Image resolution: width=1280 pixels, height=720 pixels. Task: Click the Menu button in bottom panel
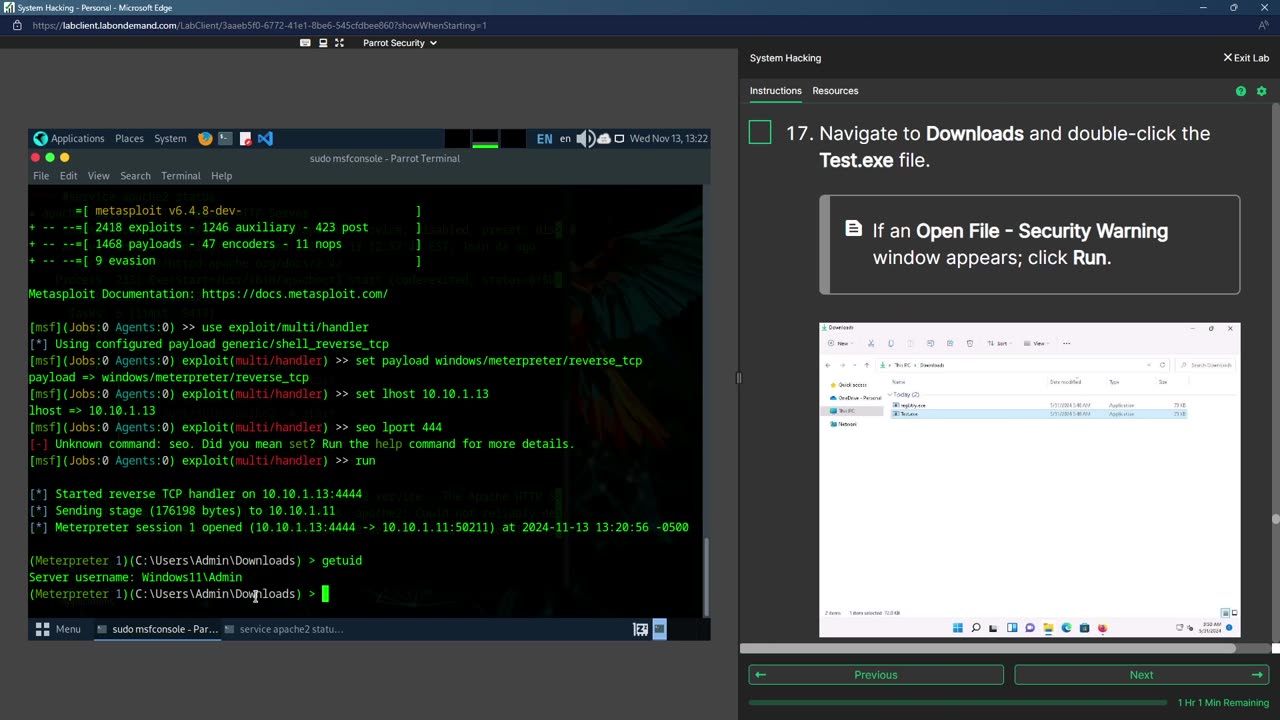click(58, 629)
